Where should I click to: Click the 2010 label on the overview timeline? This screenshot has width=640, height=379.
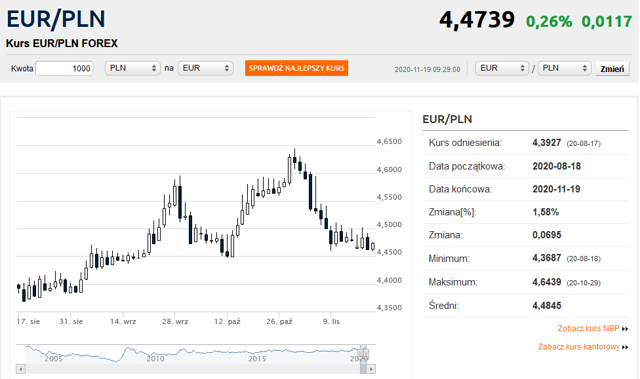155,359
